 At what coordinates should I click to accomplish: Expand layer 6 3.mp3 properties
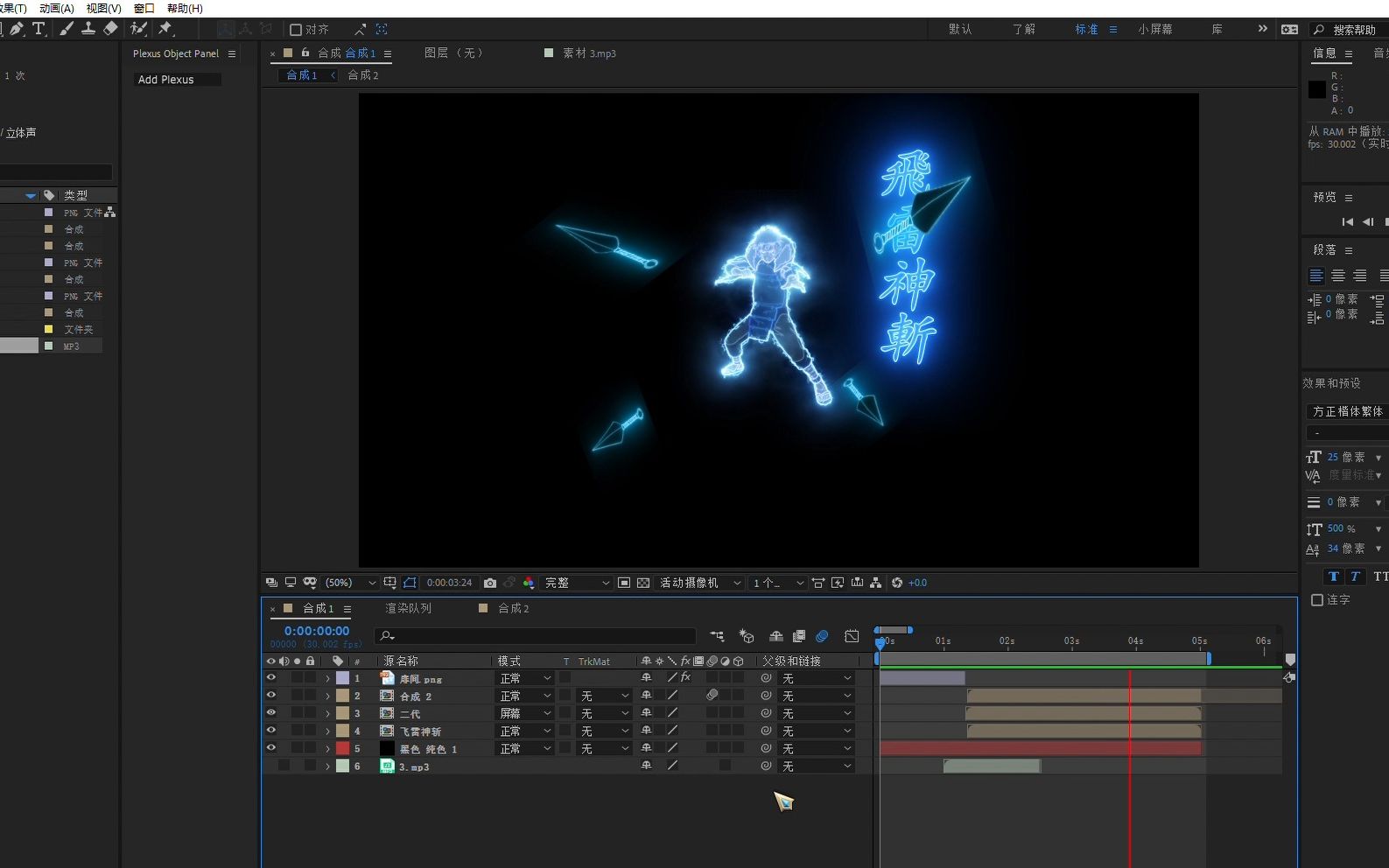click(328, 766)
